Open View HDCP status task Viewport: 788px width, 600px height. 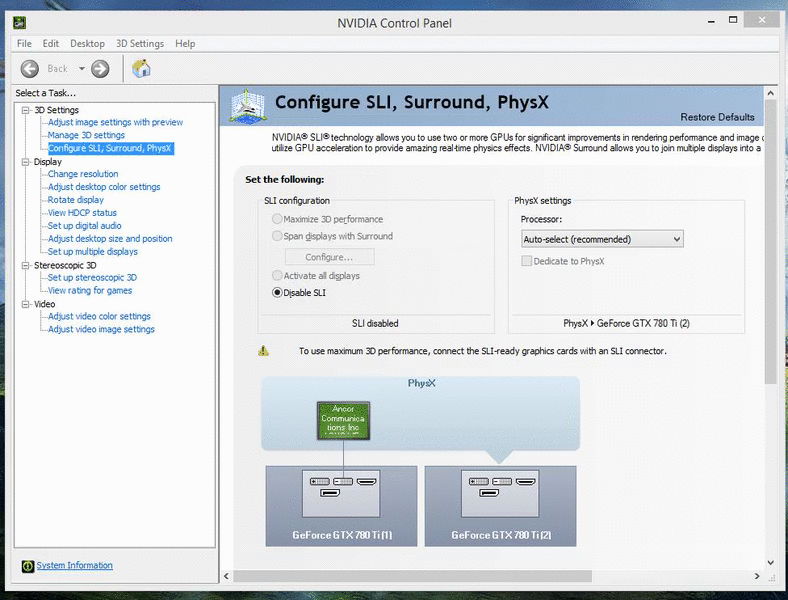click(x=82, y=213)
